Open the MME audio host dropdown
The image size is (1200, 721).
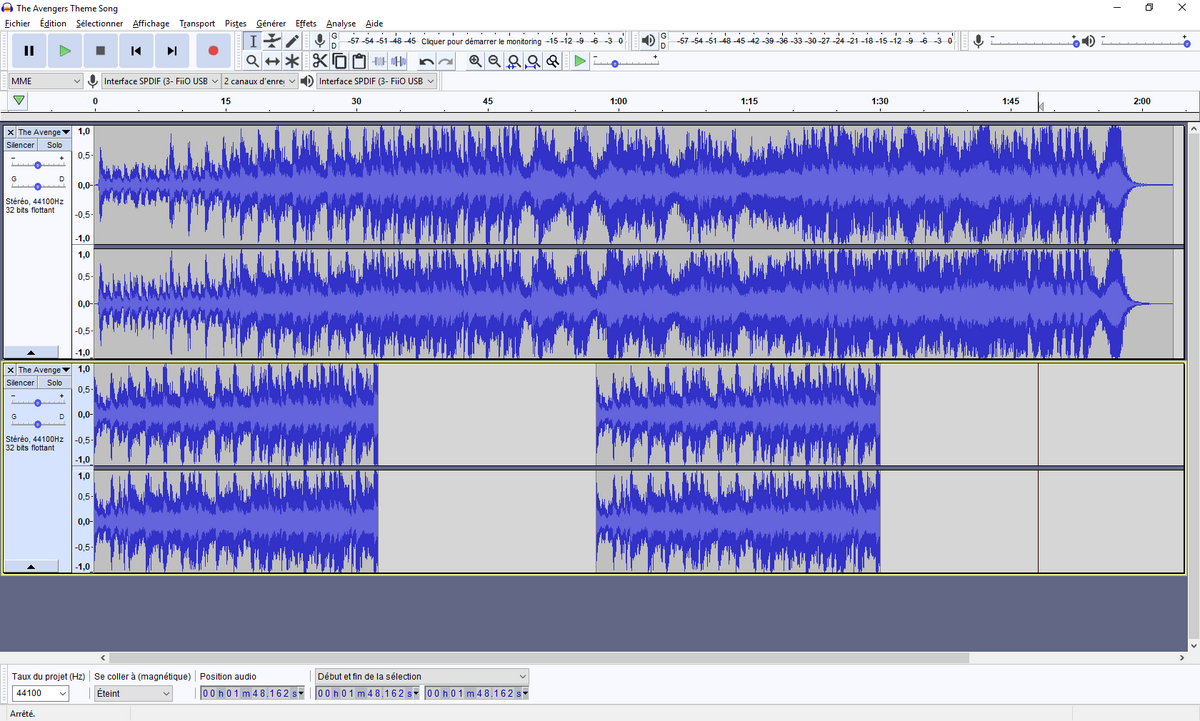click(46, 81)
